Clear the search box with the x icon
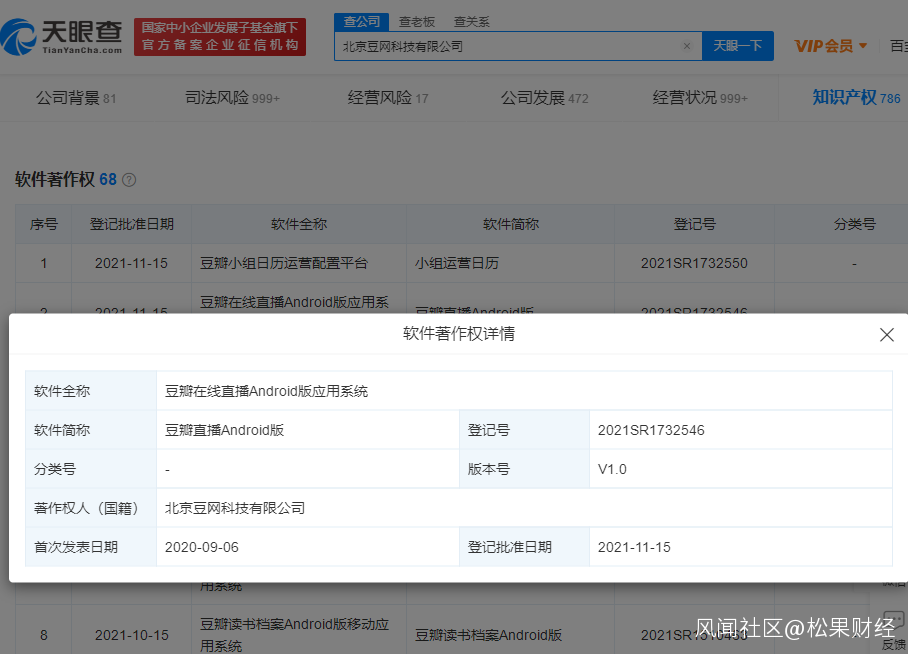This screenshot has height=654, width=908. point(687,46)
